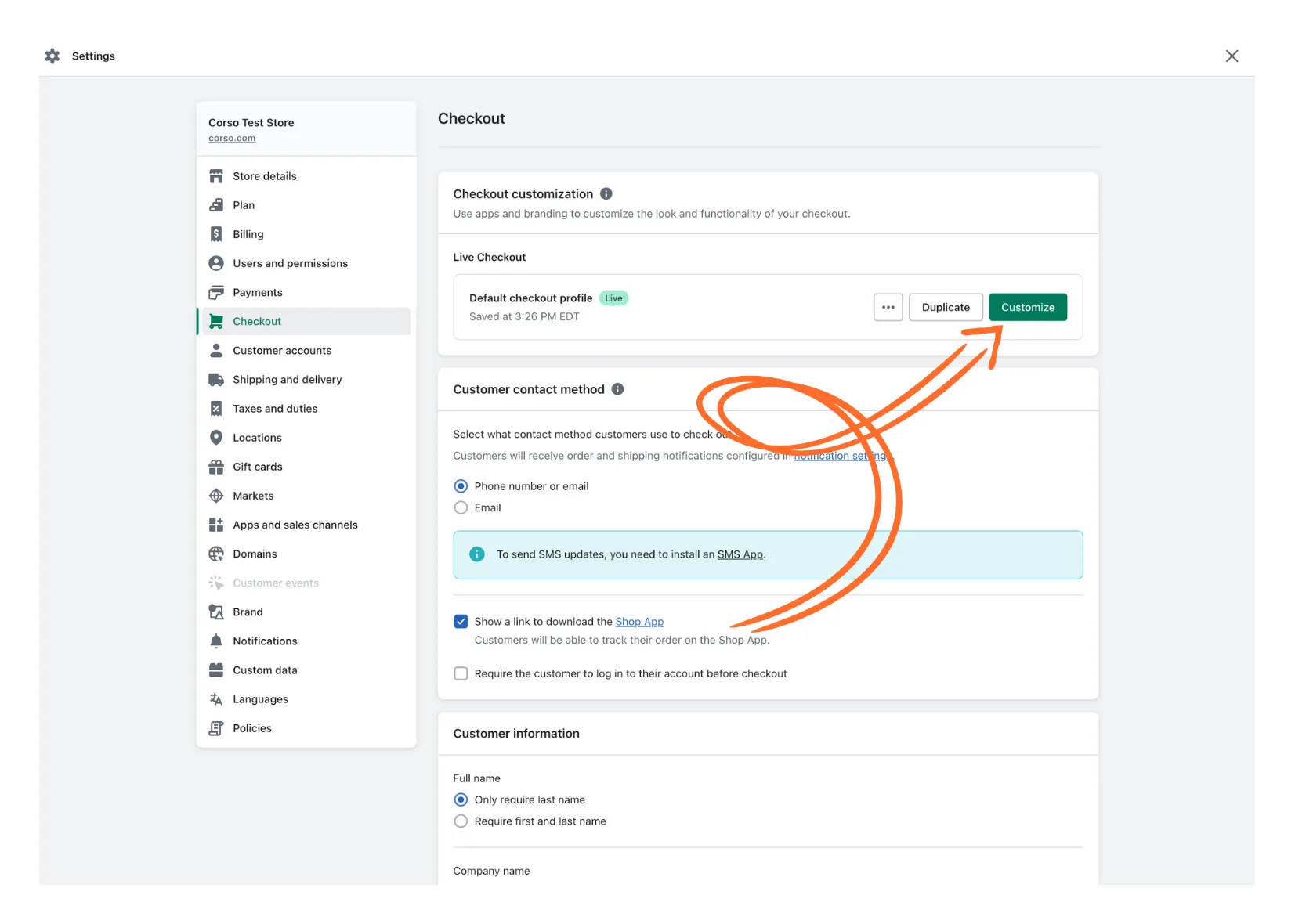The height and width of the screenshot is (924, 1295).
Task: Select the Domains globe icon
Action: 216,554
